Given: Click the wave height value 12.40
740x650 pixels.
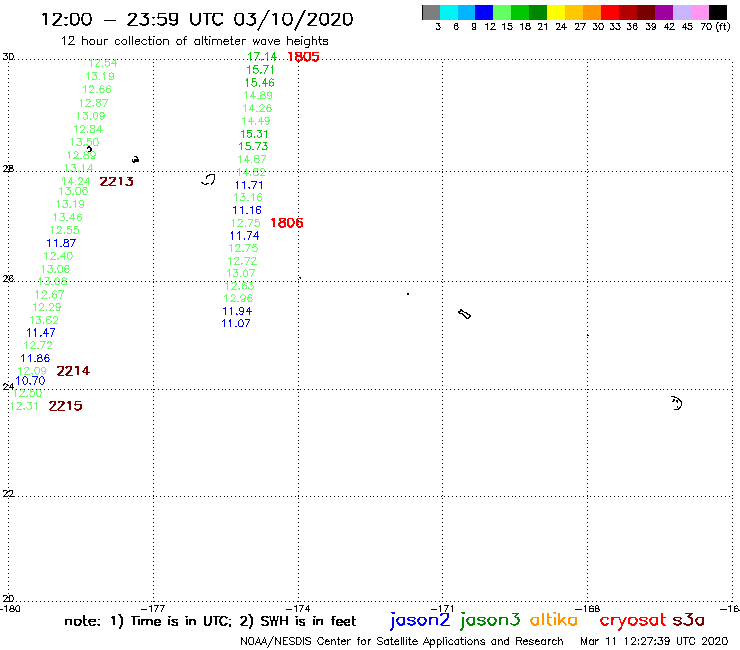Looking at the screenshot, I should 58,256.
